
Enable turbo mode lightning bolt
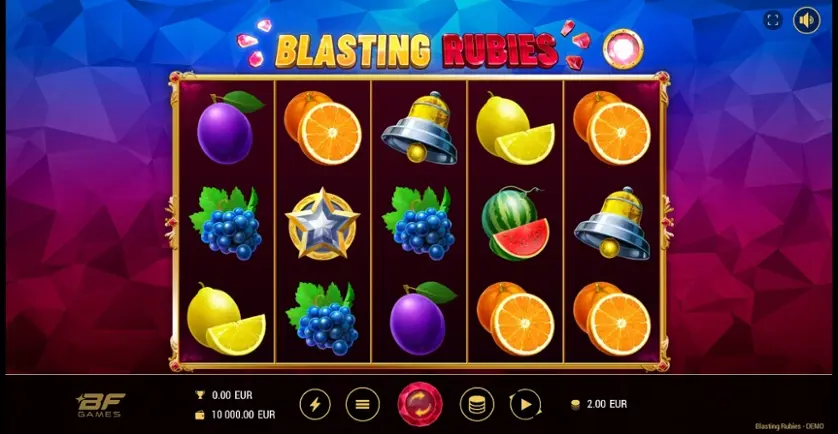click(315, 405)
